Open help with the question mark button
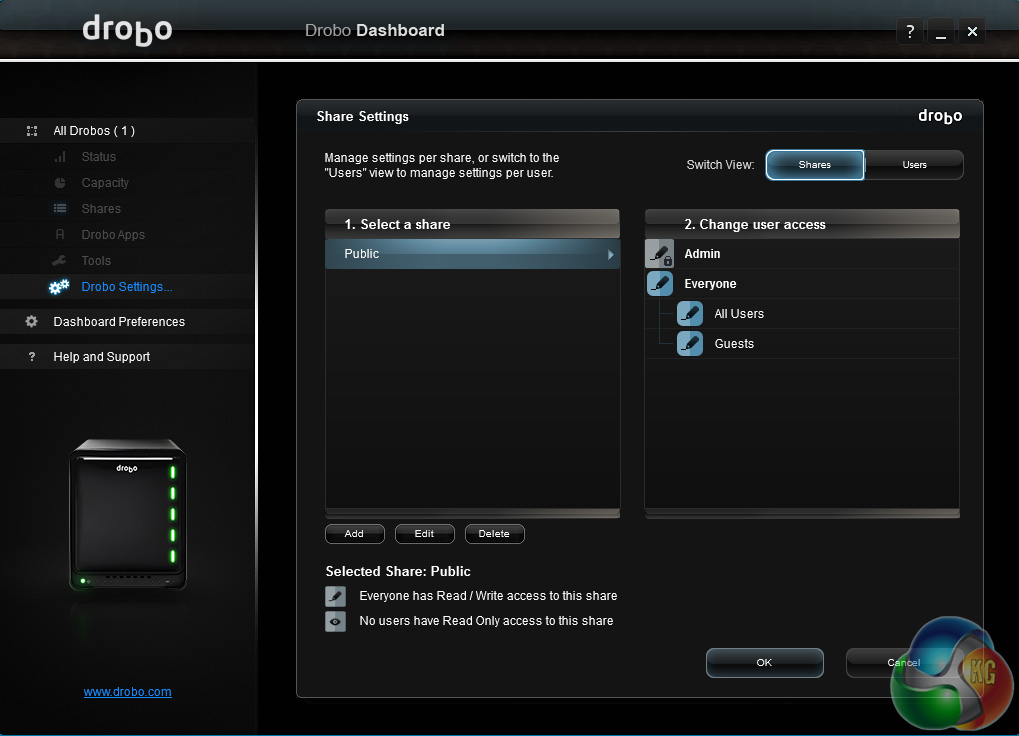 pos(909,32)
